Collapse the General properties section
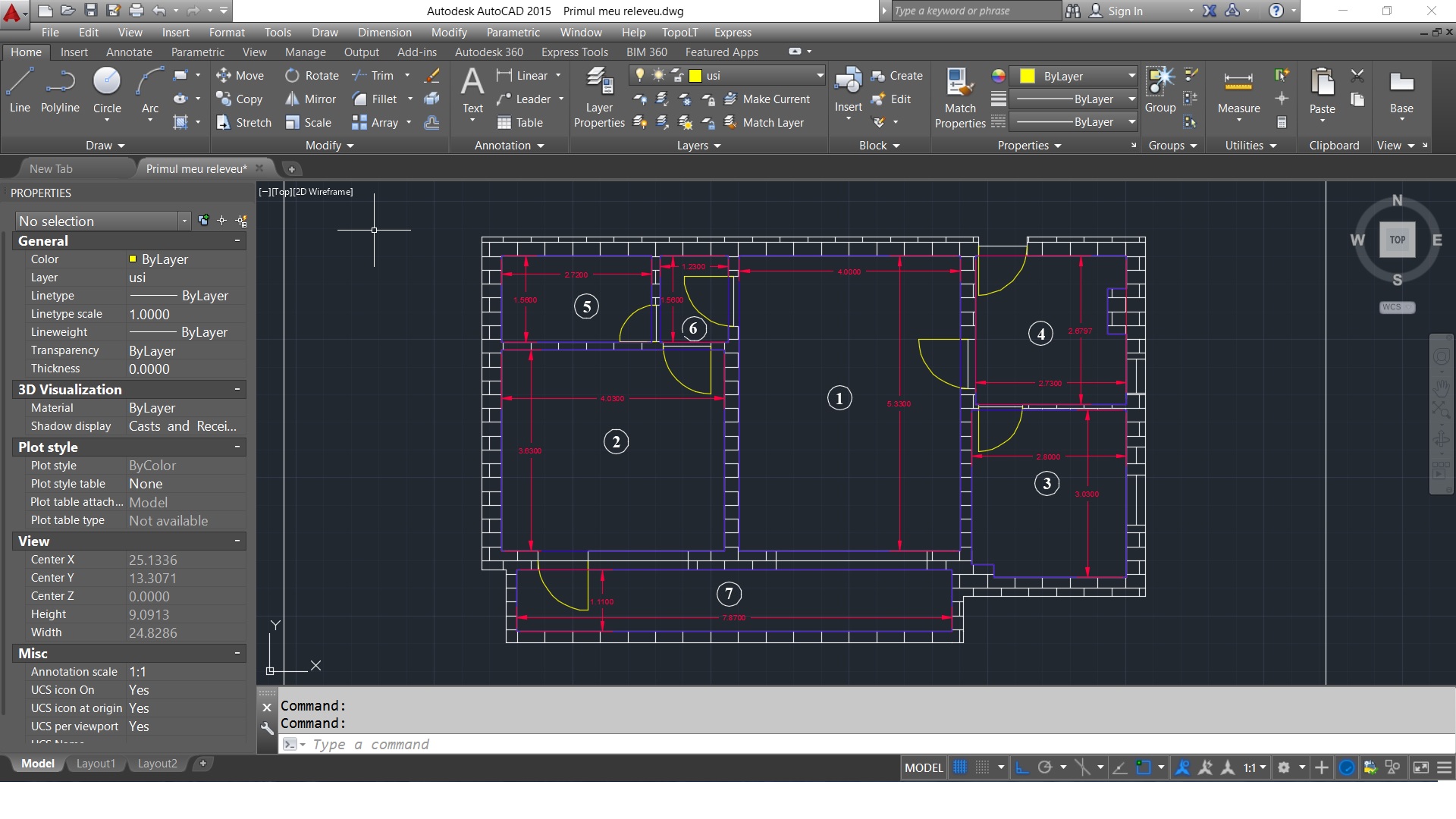This screenshot has width=1456, height=819. [x=237, y=240]
